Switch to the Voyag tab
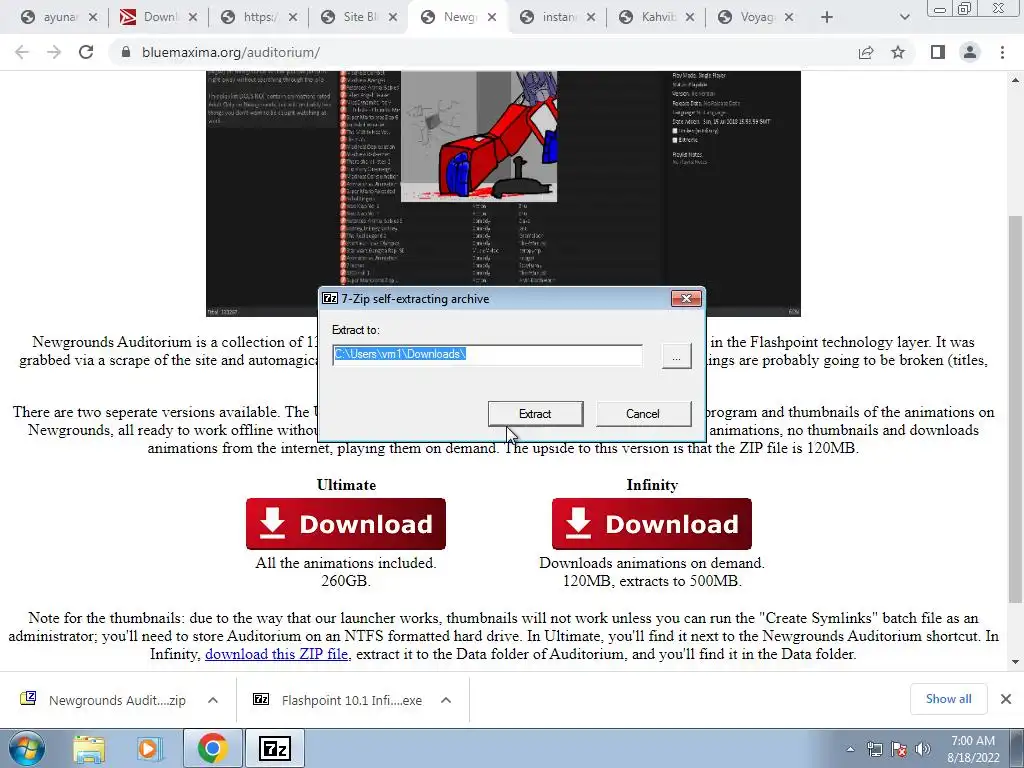The width and height of the screenshot is (1024, 768). click(x=756, y=17)
